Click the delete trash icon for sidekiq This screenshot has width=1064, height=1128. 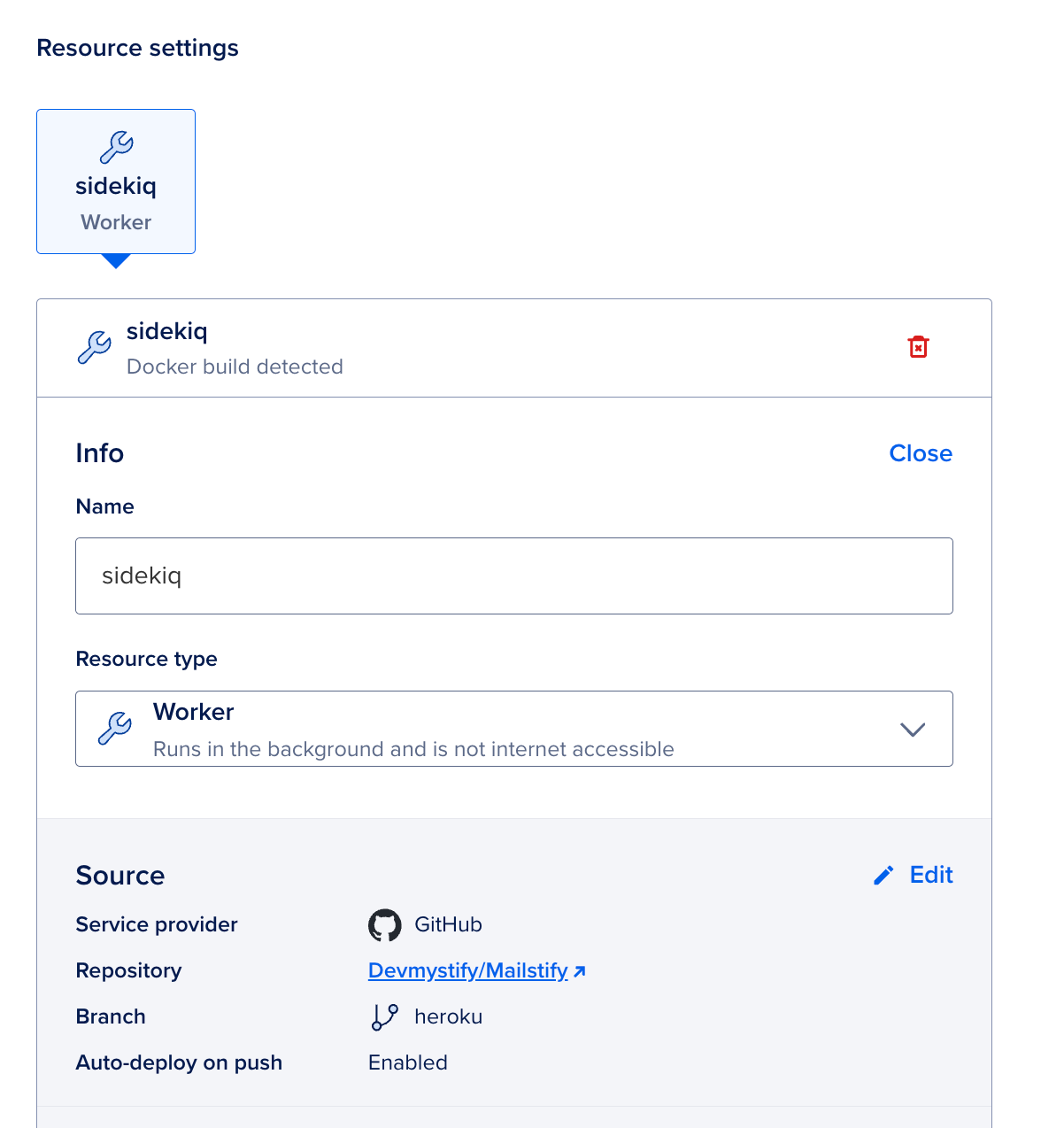tap(918, 347)
